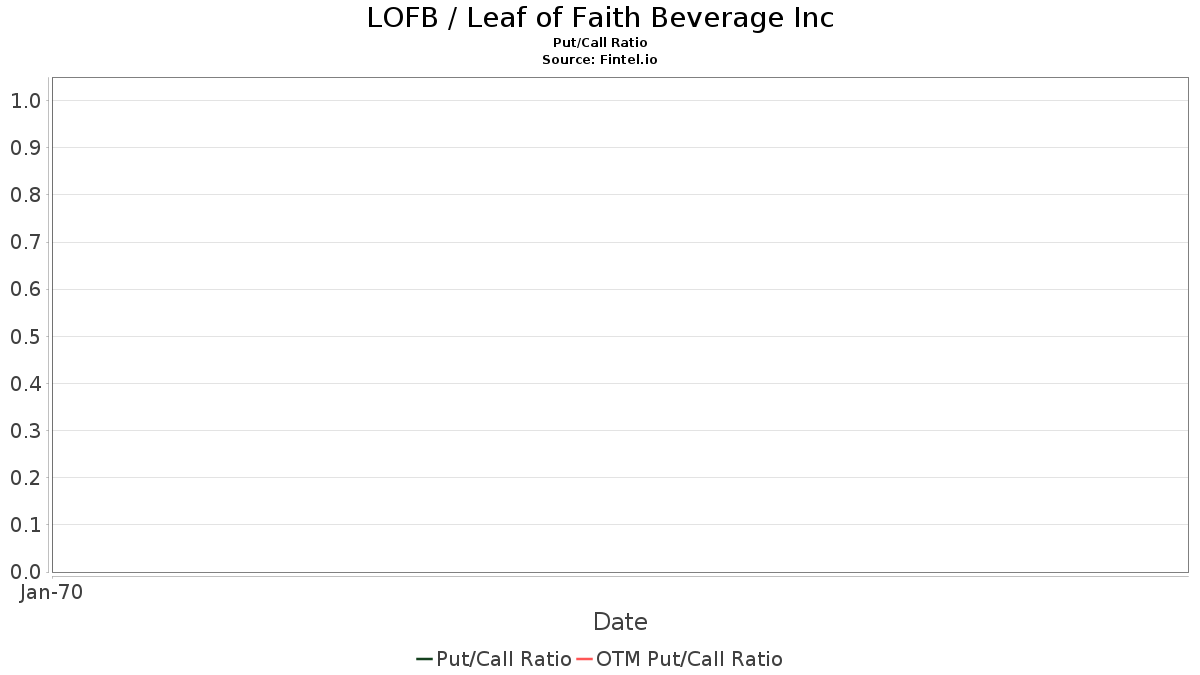This screenshot has width=1200, height=675.
Task: Click the 0.3 y-axis label
Action: (25, 431)
